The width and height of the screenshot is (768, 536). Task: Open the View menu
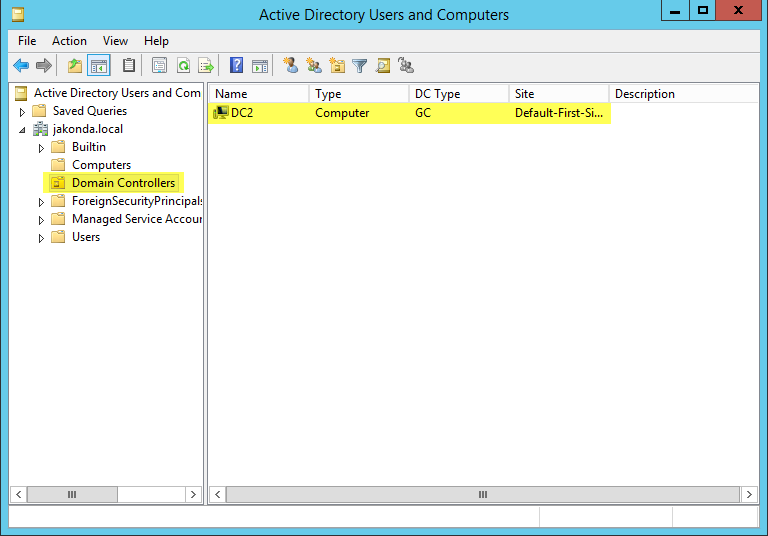pyautogui.click(x=115, y=41)
